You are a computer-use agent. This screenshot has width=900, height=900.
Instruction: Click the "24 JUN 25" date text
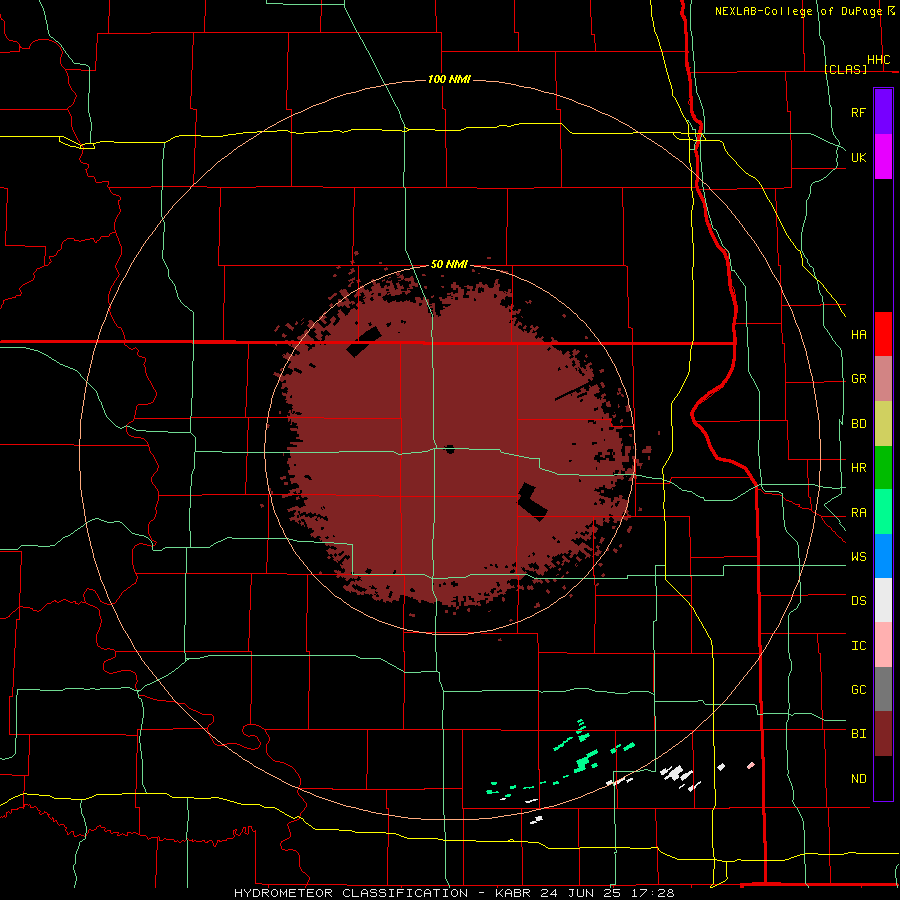581,893
